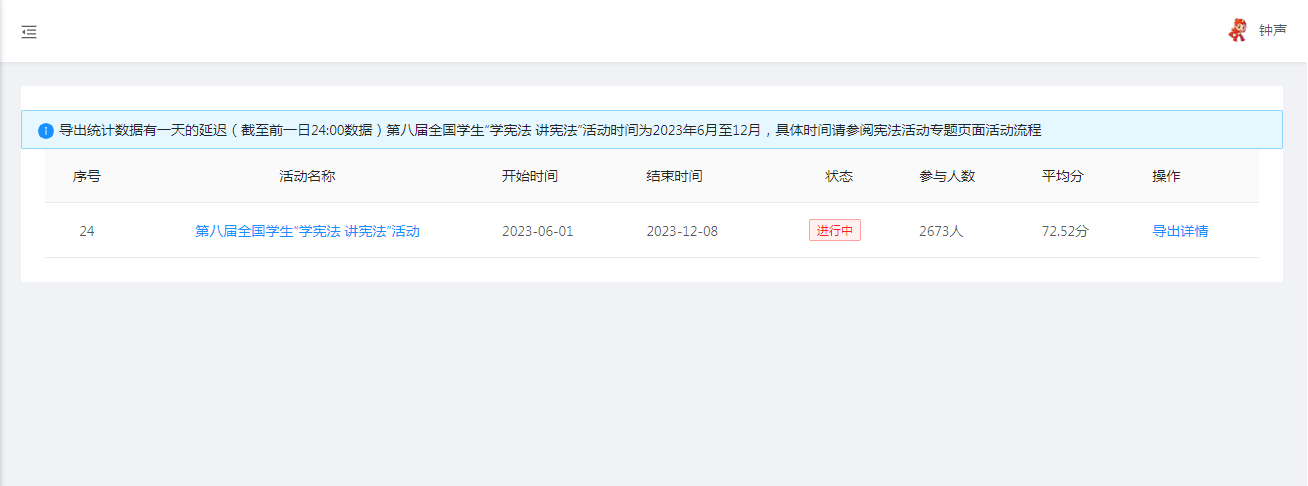The width and height of the screenshot is (1308, 486).
Task: Click the 平均分 column header
Action: coord(1063,176)
